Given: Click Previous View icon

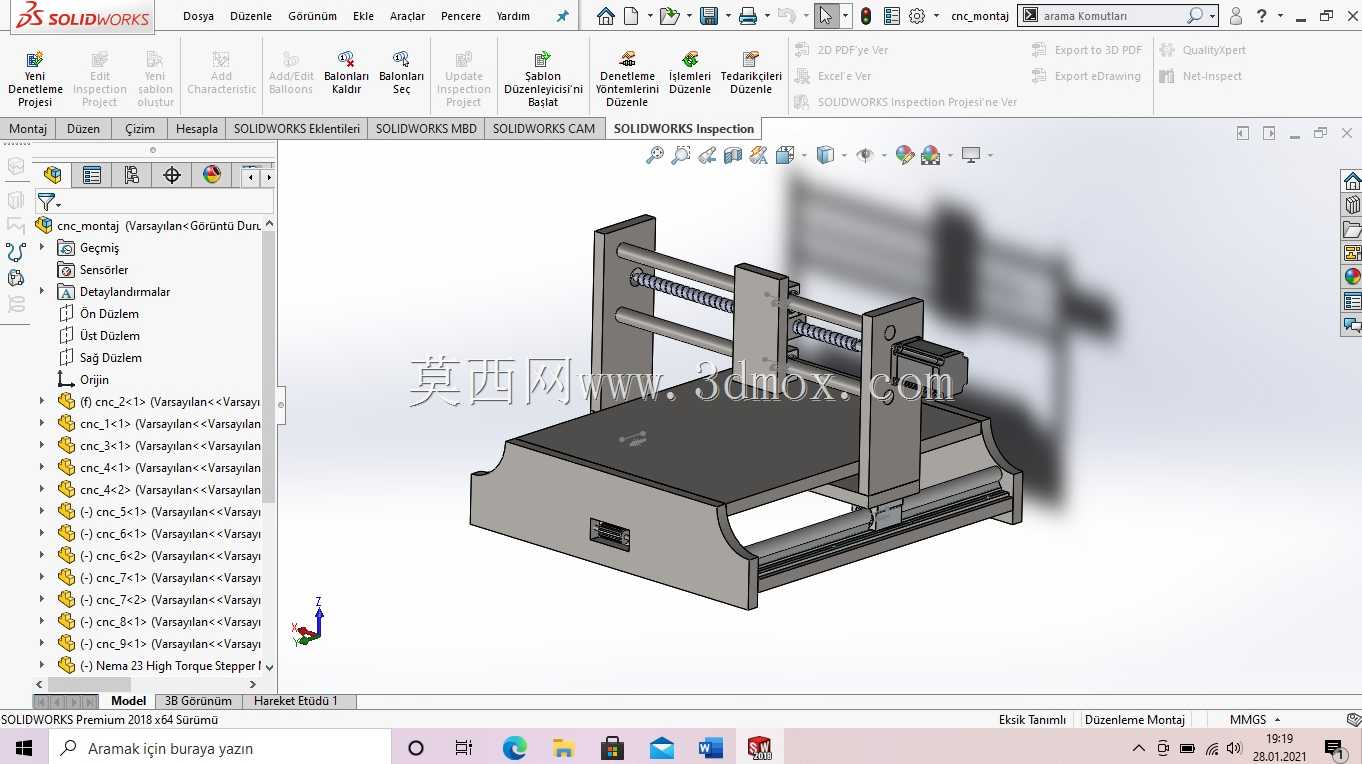Looking at the screenshot, I should [x=707, y=155].
